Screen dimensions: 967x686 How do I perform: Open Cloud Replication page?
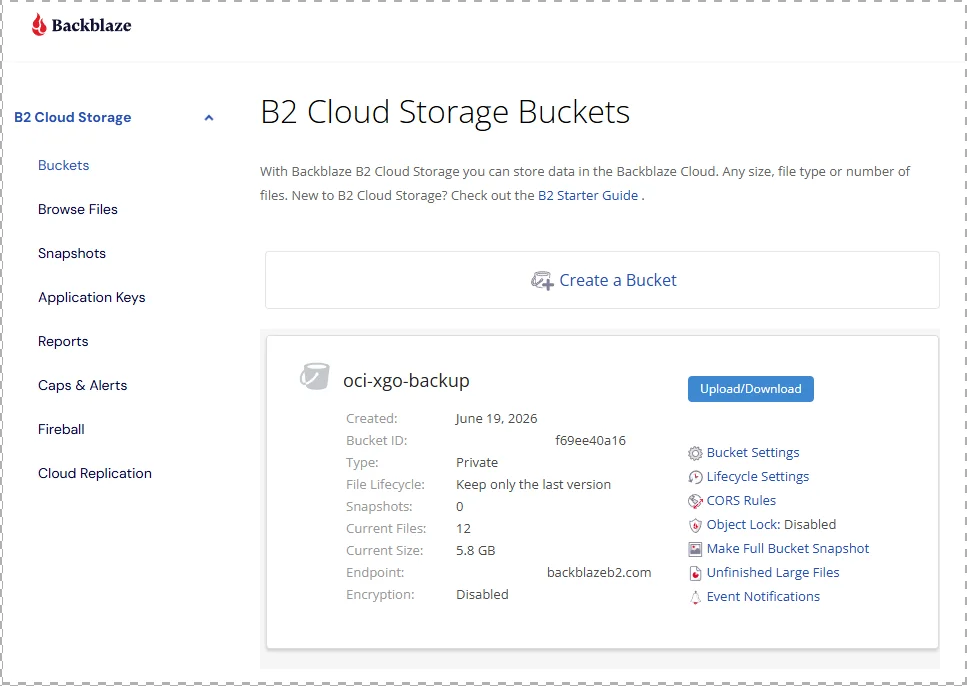pyautogui.click(x=95, y=473)
